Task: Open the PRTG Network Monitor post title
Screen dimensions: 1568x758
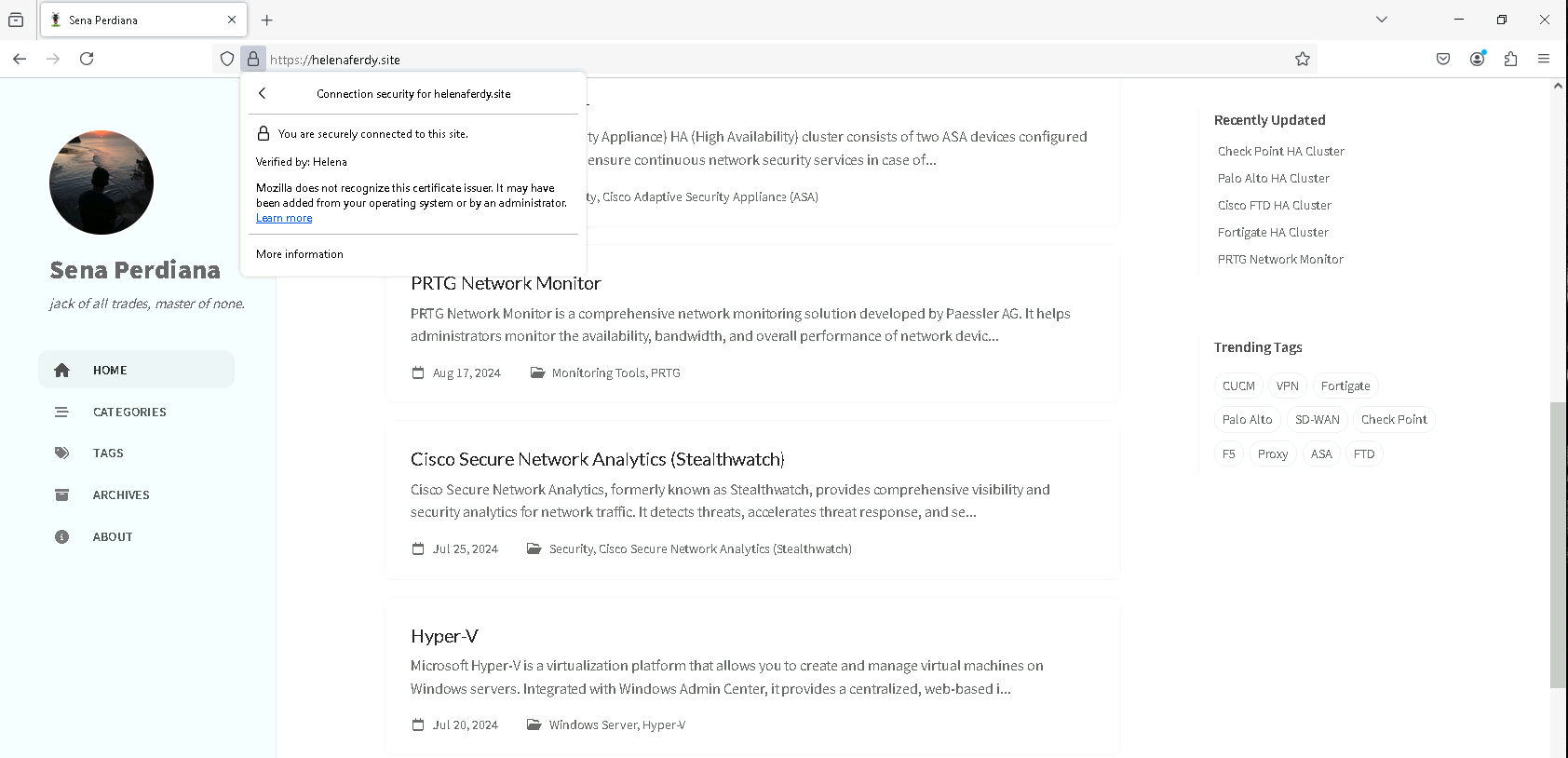Action: (x=506, y=283)
